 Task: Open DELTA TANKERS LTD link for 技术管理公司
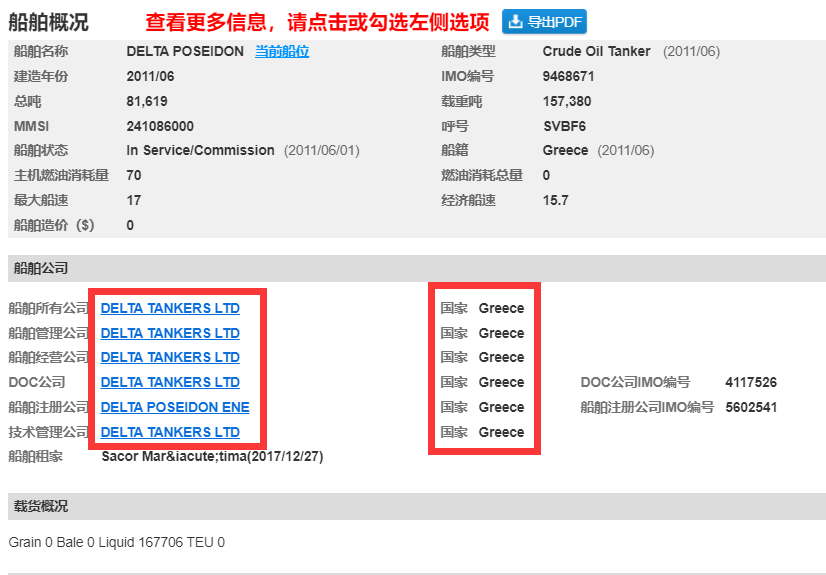click(x=170, y=432)
